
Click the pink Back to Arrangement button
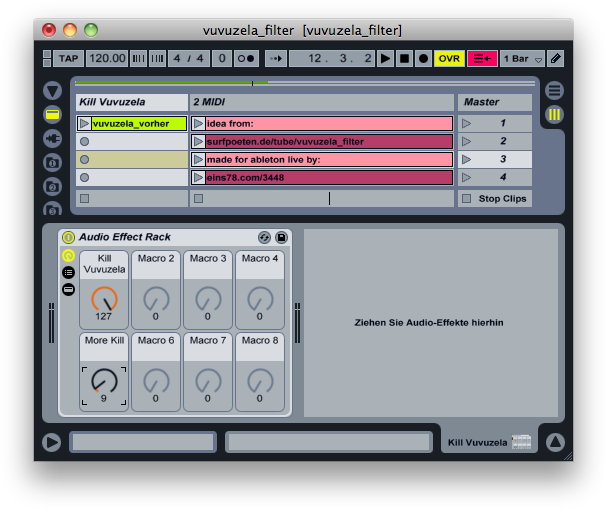click(482, 59)
